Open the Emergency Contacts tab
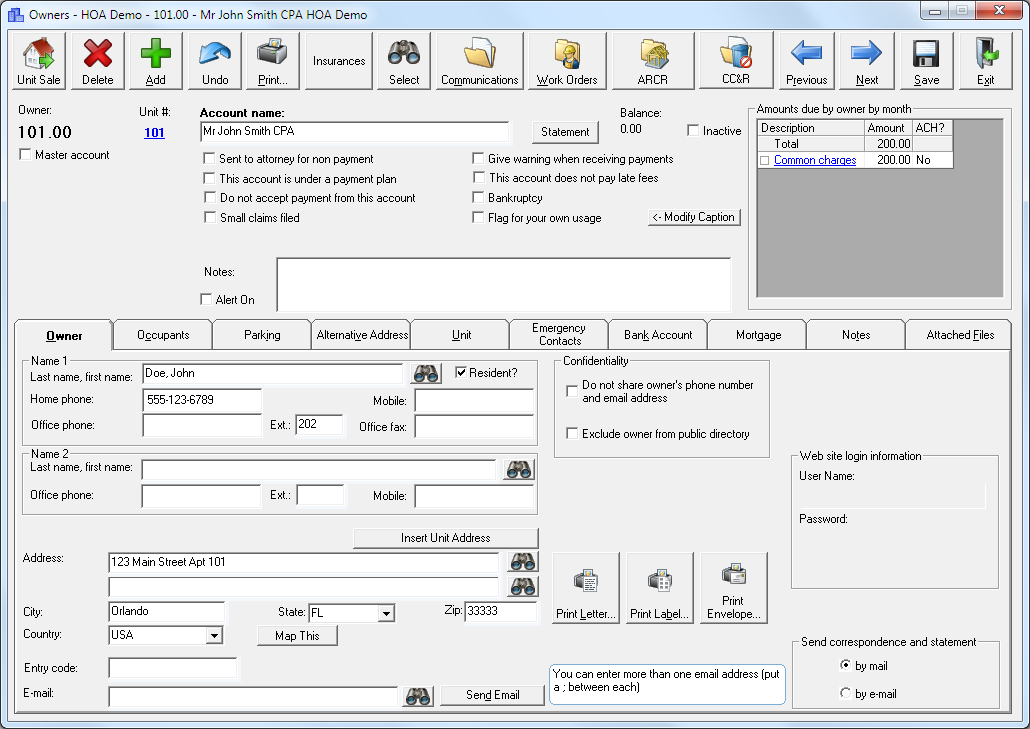The image size is (1030, 729). (558, 334)
